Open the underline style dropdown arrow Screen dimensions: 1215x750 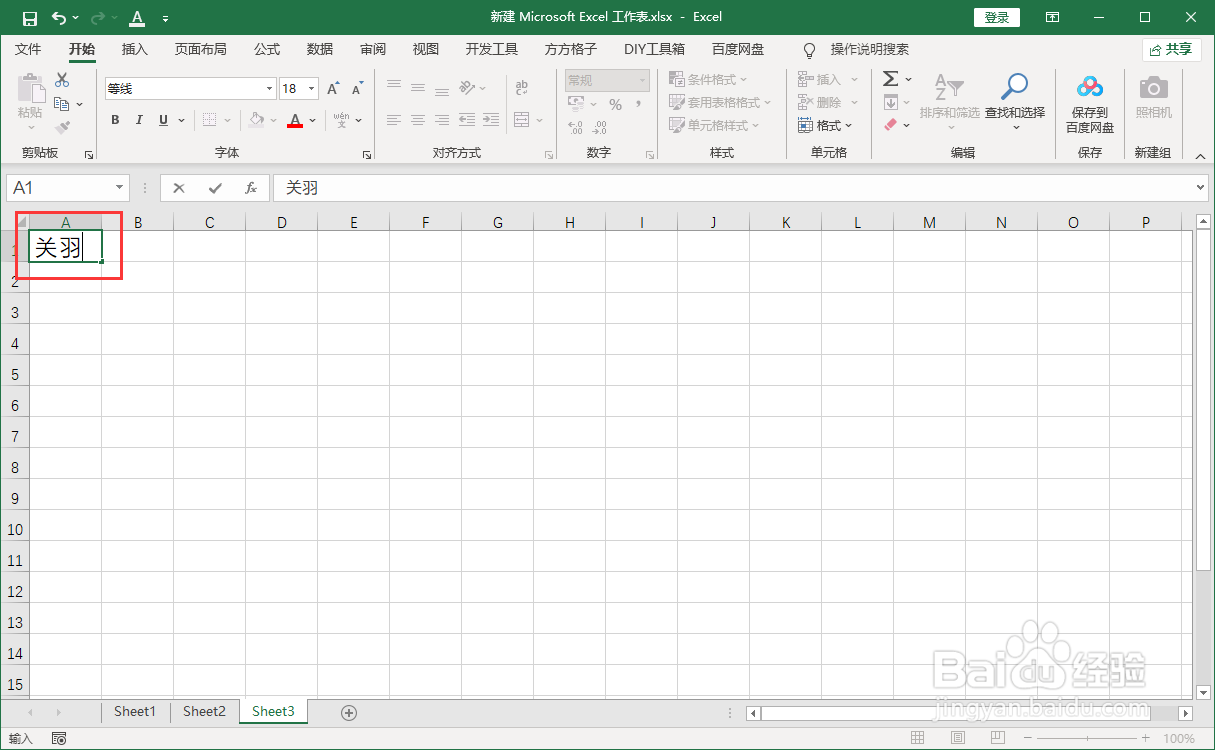click(x=181, y=120)
